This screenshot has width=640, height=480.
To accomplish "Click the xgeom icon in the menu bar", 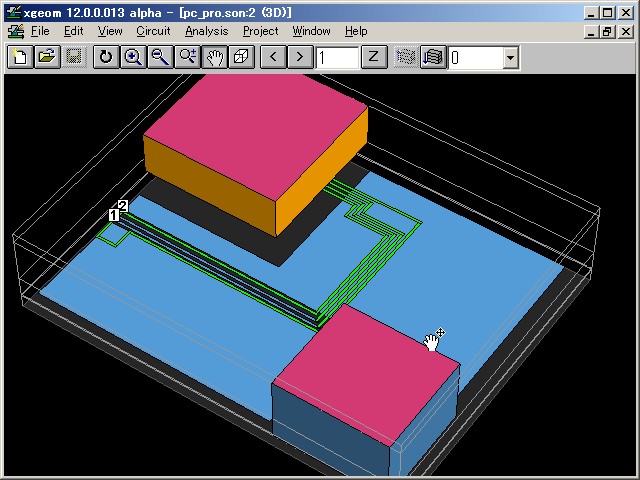I will click(16, 31).
